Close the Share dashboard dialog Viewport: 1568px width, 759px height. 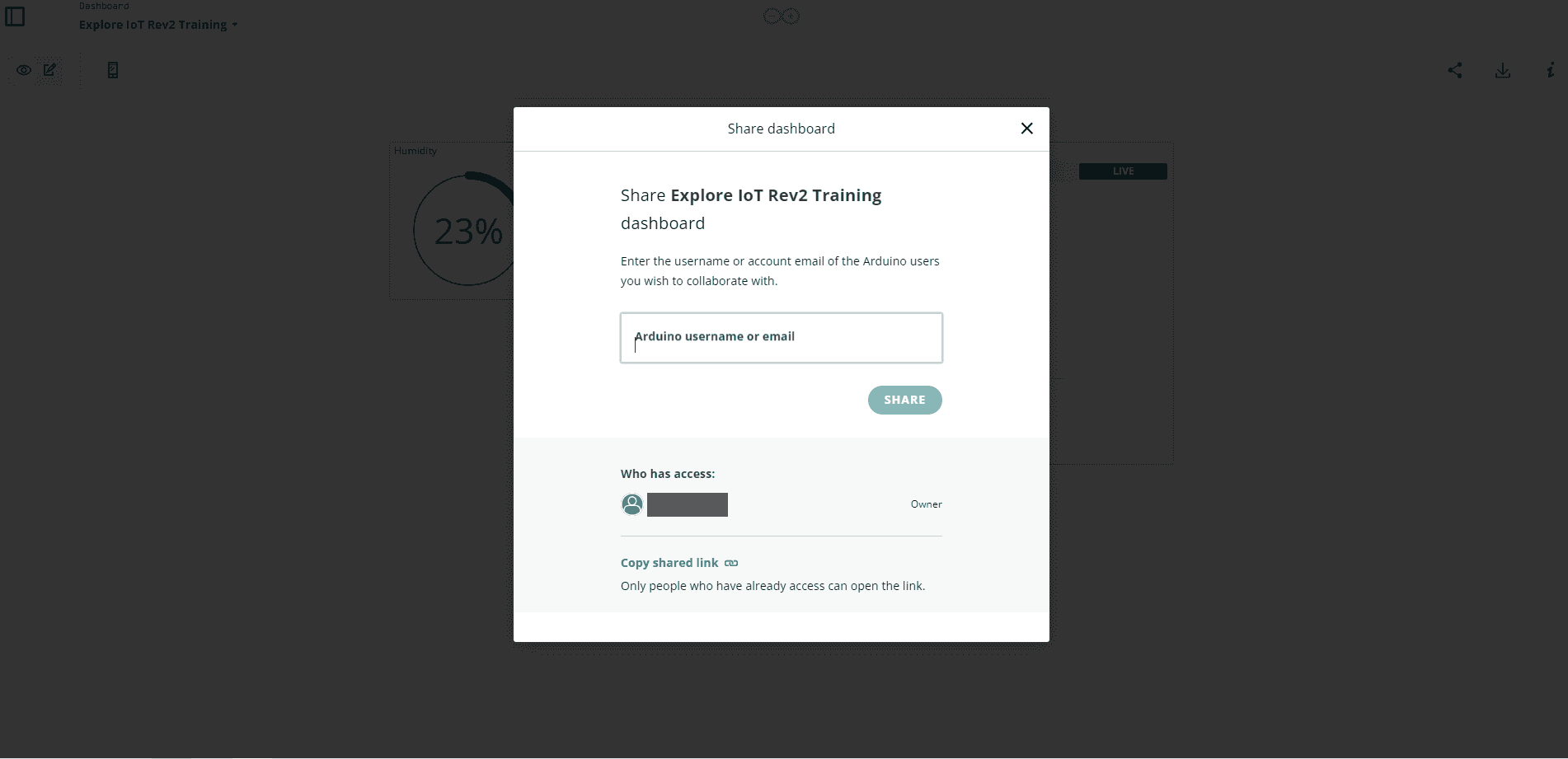(1026, 129)
